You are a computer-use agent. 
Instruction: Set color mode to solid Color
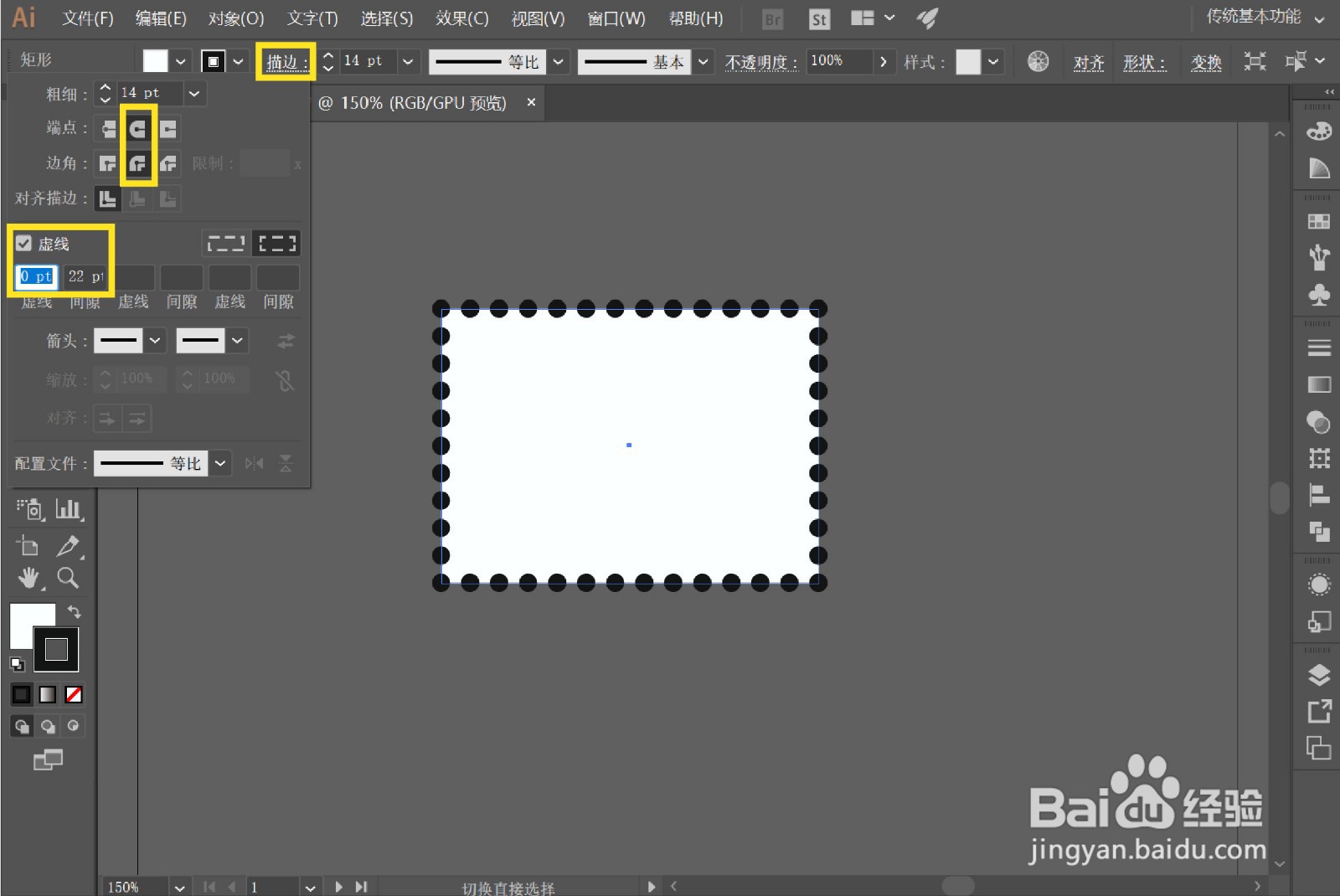point(22,694)
